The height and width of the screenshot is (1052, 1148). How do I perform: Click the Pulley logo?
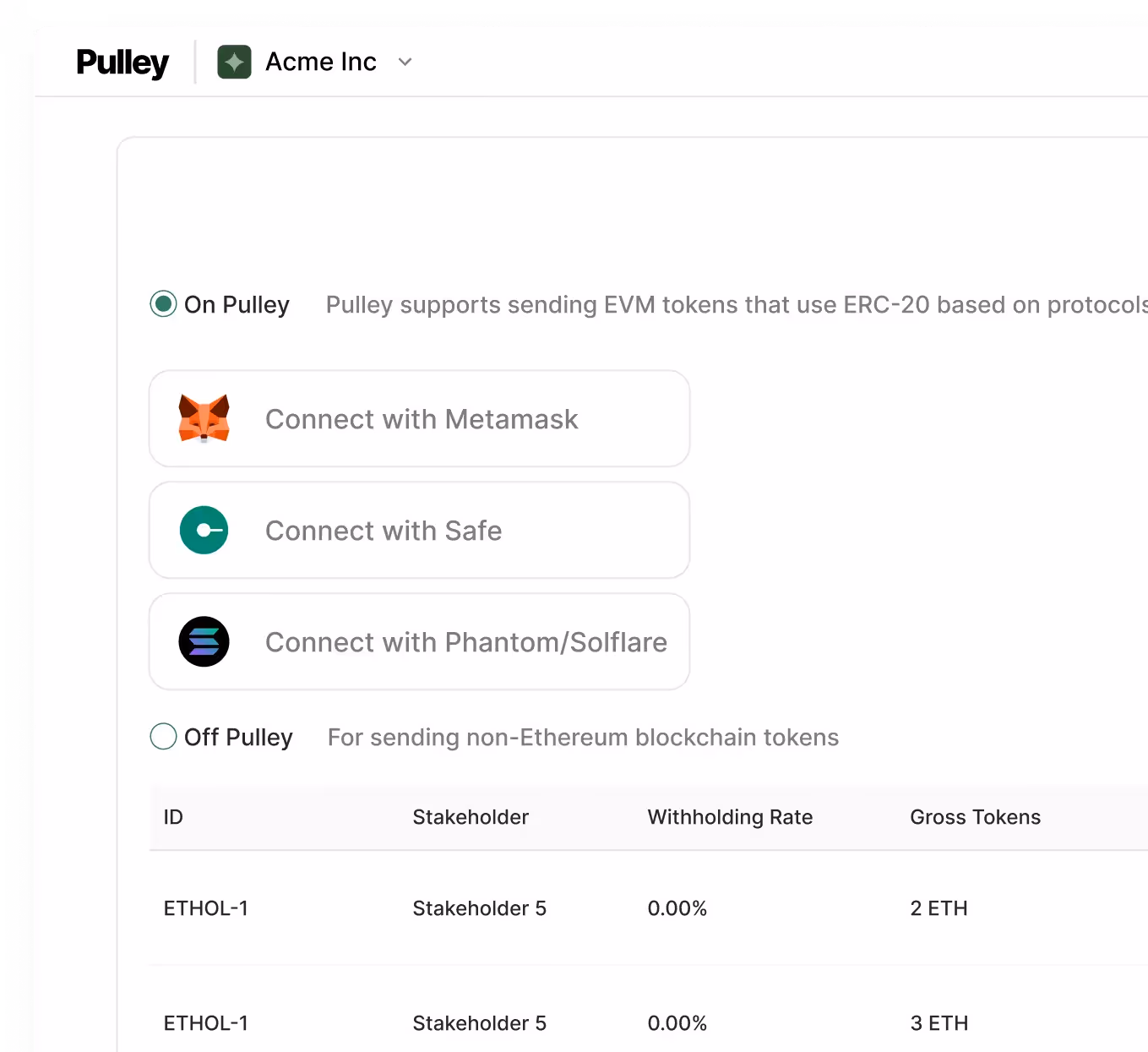click(122, 63)
